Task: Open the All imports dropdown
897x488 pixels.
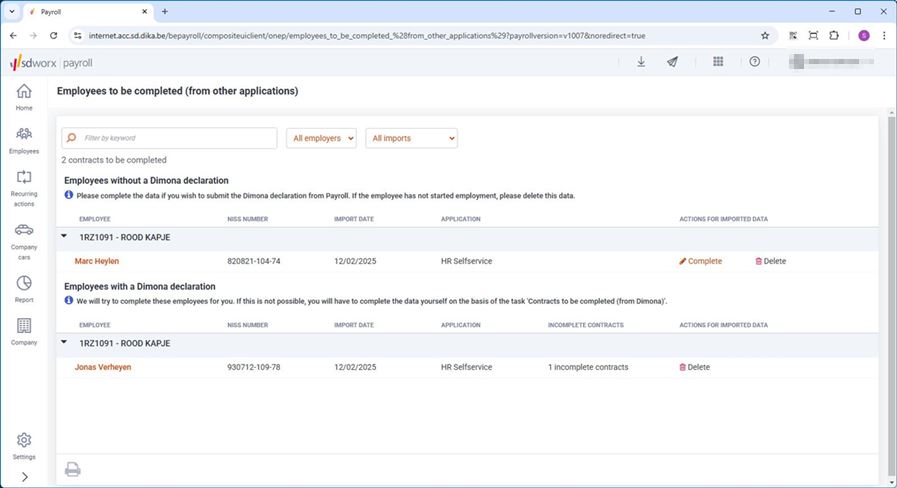Action: 411,138
